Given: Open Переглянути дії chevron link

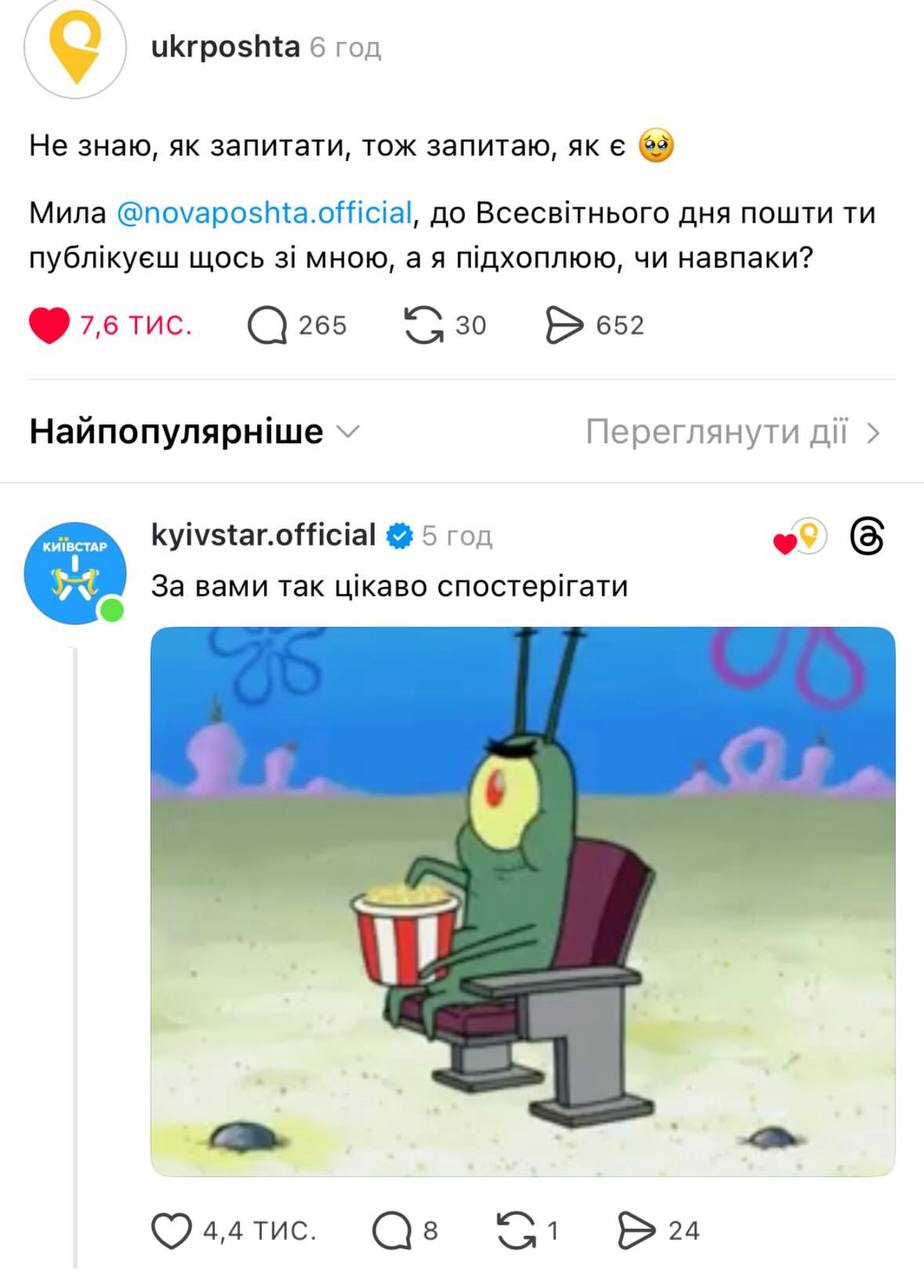Looking at the screenshot, I should [x=734, y=432].
